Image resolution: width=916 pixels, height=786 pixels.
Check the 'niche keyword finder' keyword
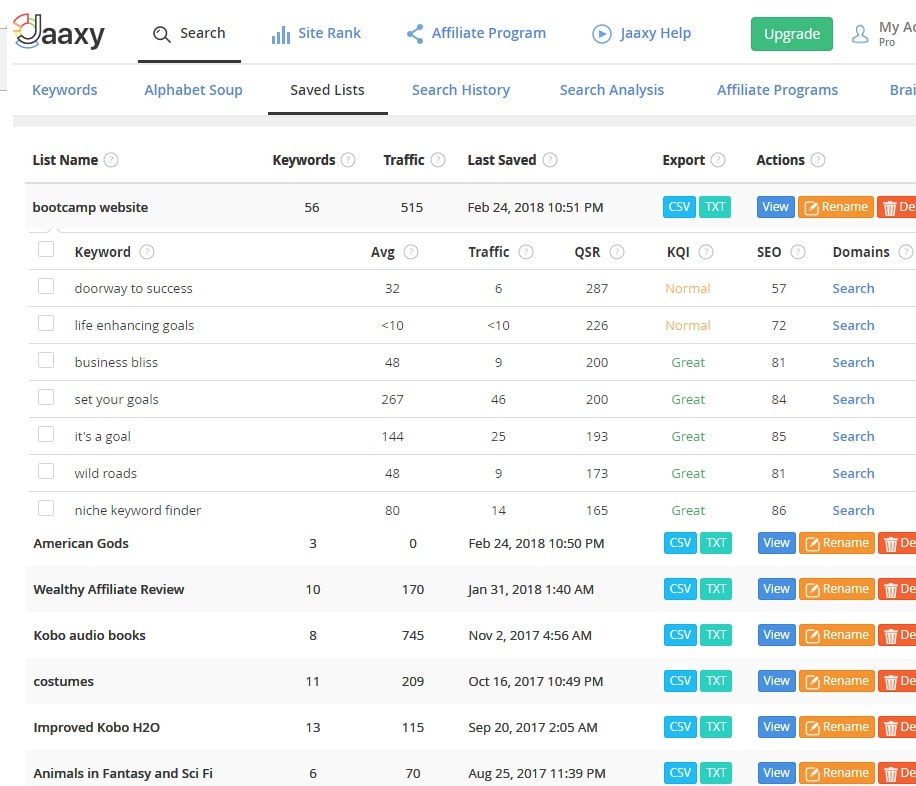coord(46,508)
